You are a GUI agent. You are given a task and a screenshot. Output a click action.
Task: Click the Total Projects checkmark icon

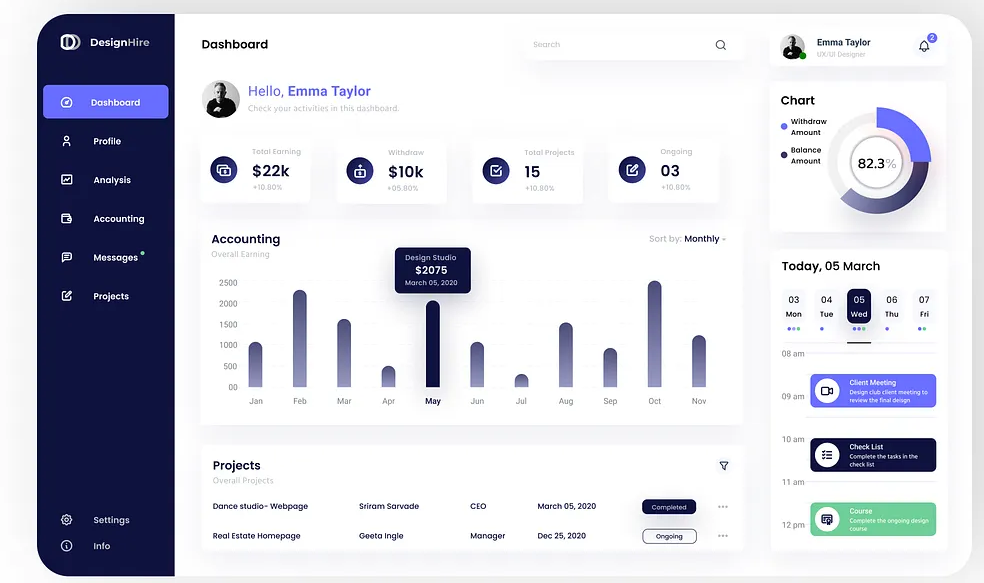(x=496, y=171)
